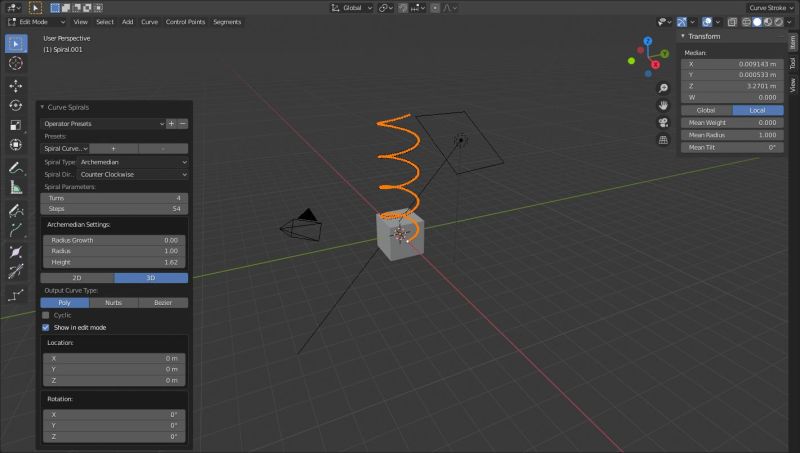This screenshot has height=453, width=800.
Task: Set output curve type to Nurbs
Action: 114,303
